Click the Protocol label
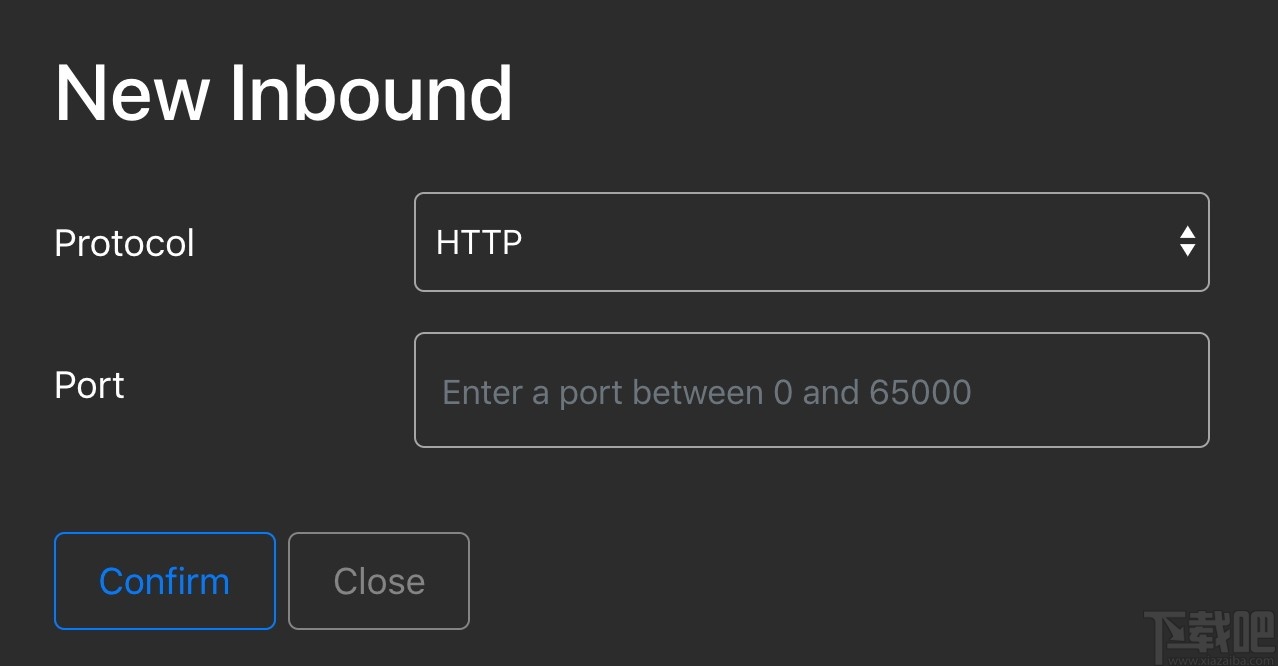Screen dimensions: 1278x666 [x=124, y=243]
